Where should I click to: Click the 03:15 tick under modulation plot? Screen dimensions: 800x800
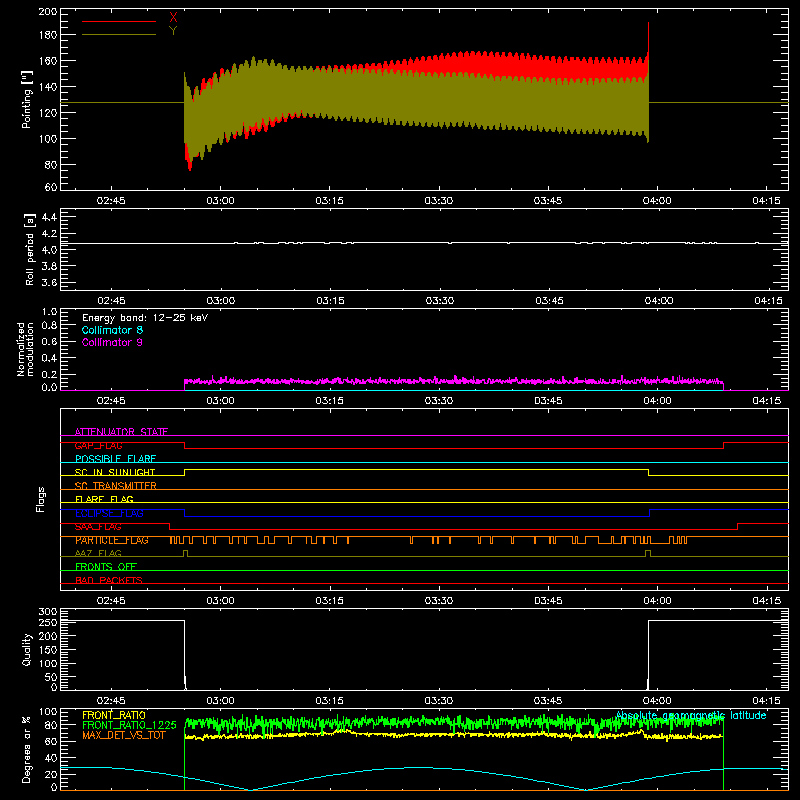click(x=330, y=401)
